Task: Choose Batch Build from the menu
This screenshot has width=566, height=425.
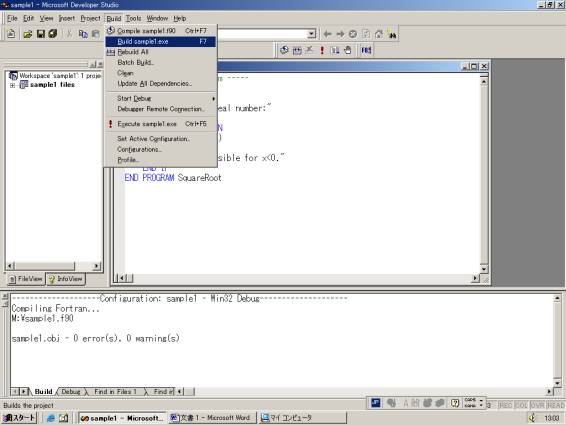Action: (161, 62)
